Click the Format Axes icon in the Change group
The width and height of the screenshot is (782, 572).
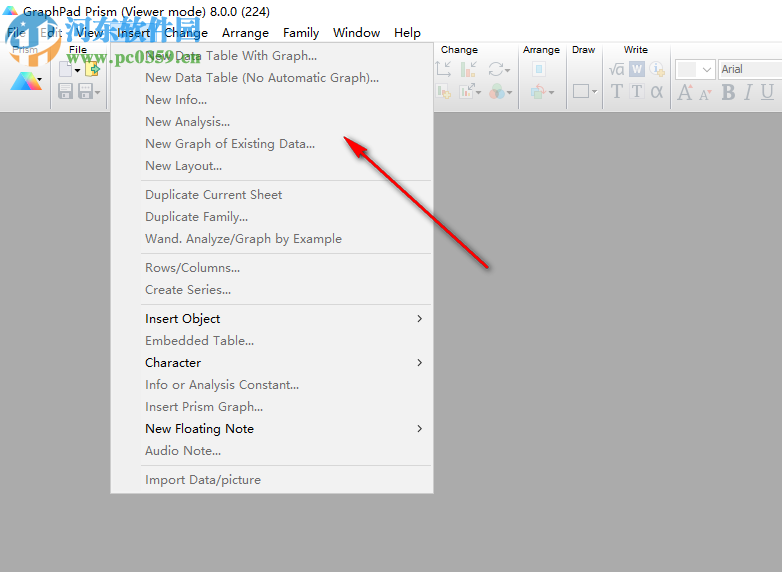[443, 69]
